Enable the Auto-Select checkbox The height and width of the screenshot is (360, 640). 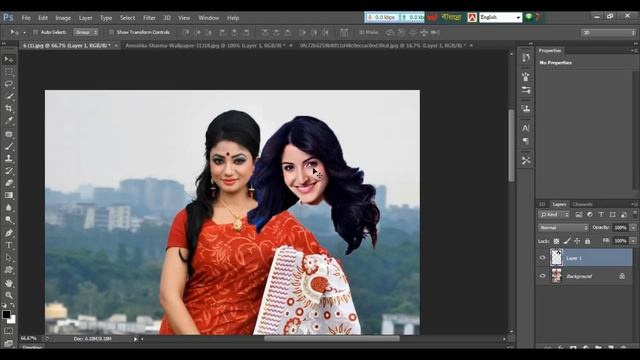click(36, 32)
